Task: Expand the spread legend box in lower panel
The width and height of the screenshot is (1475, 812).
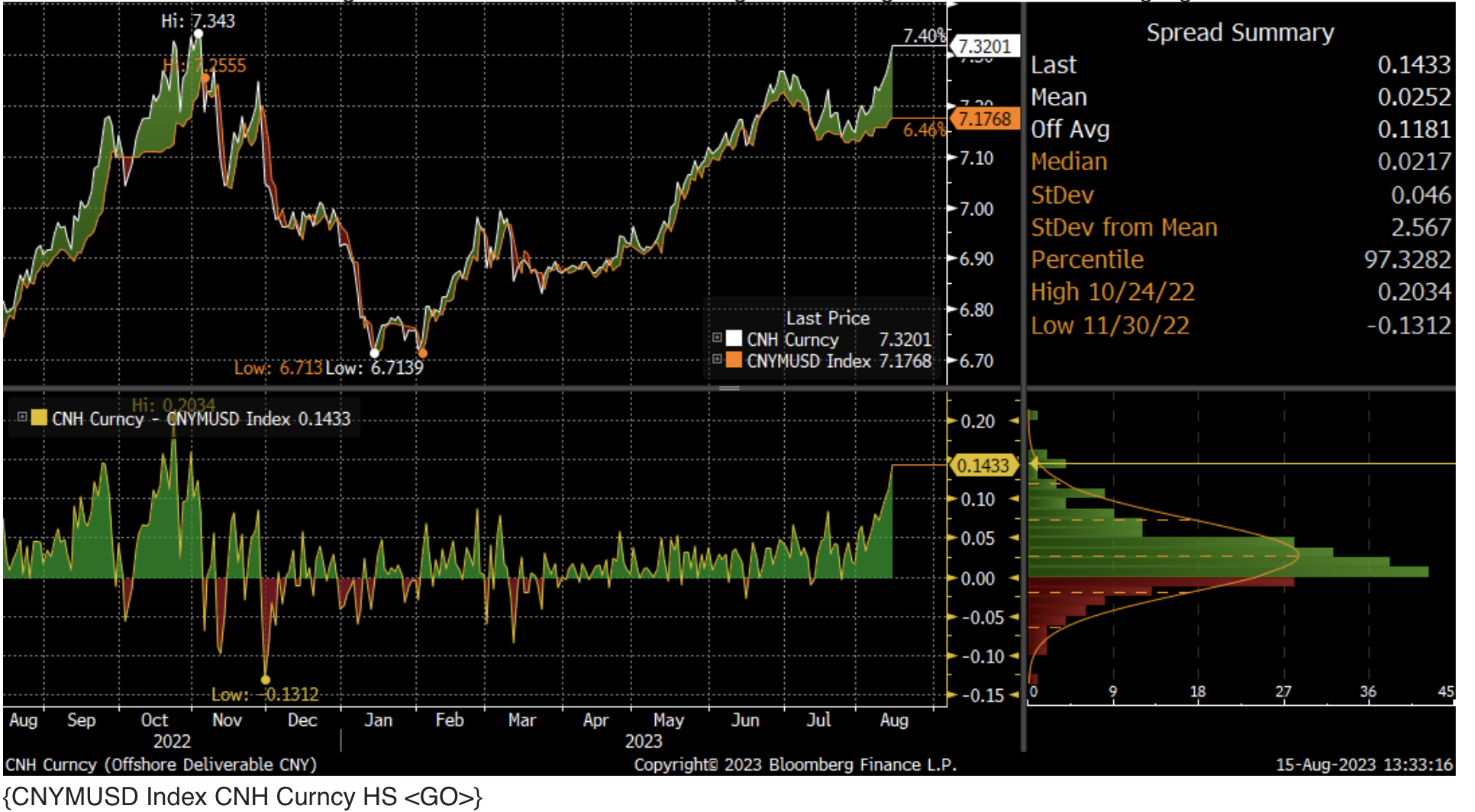Action: pos(22,417)
